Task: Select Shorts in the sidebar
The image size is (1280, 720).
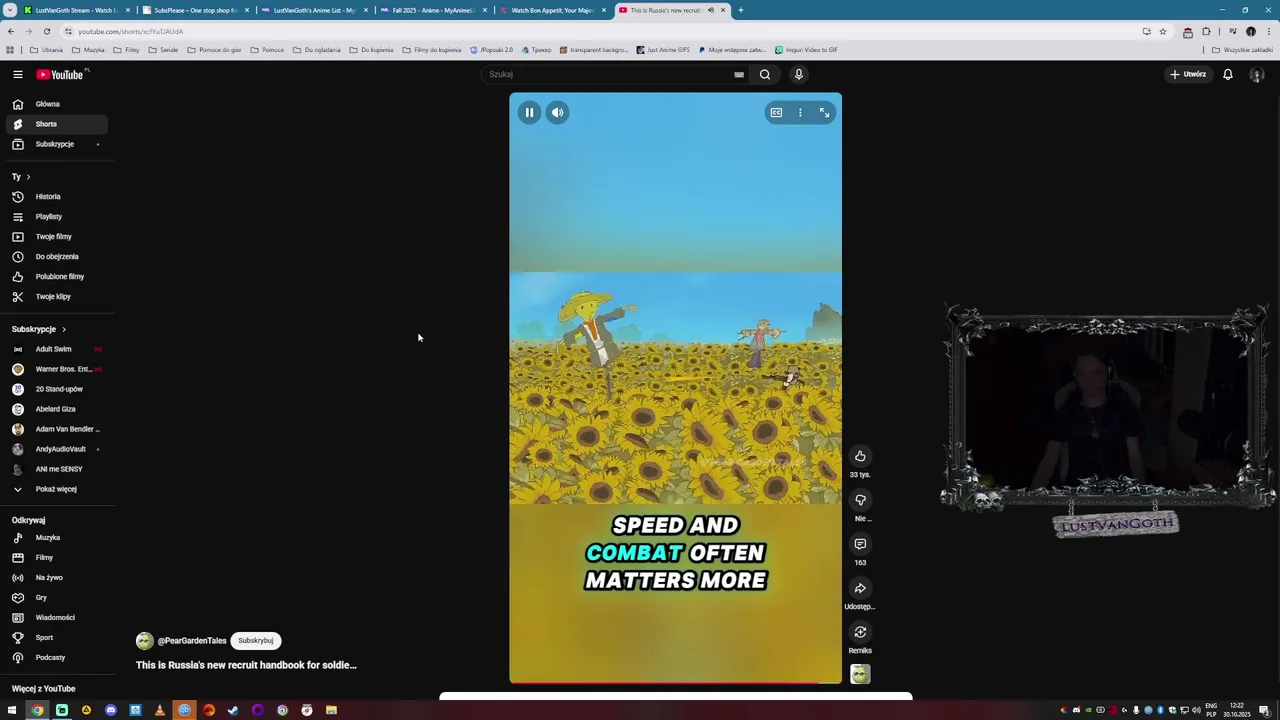Action: (x=56, y=124)
